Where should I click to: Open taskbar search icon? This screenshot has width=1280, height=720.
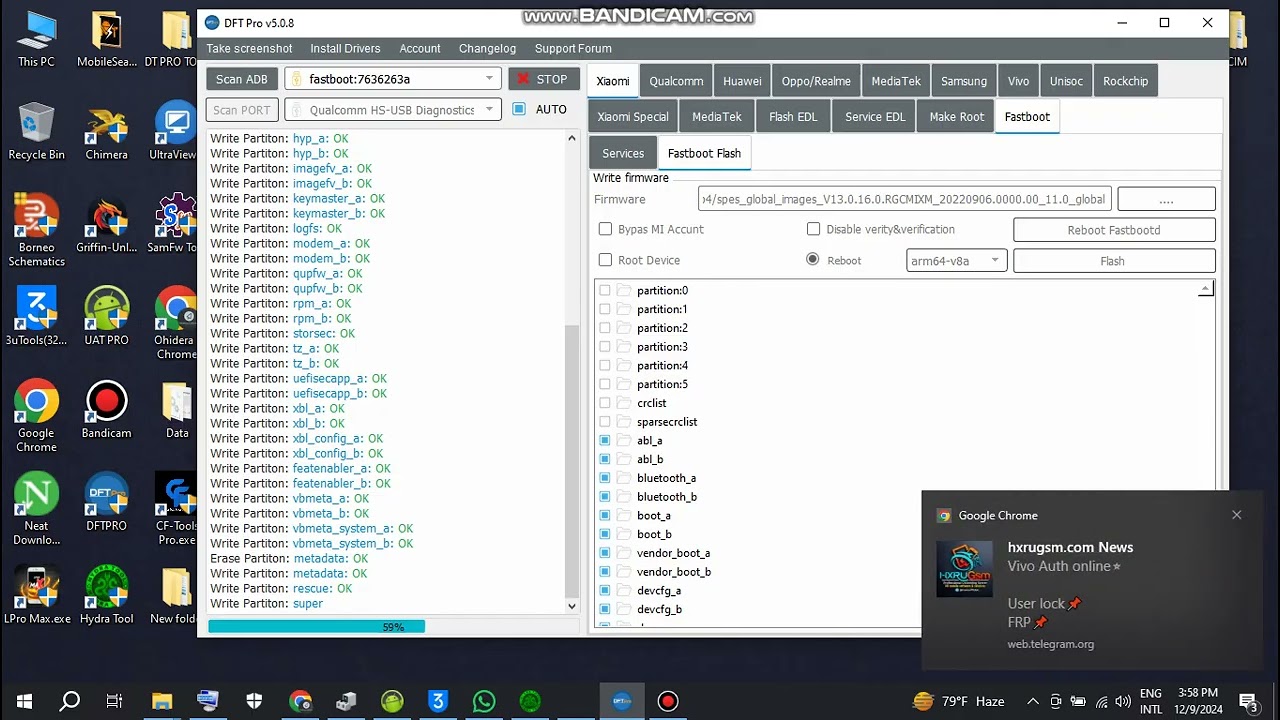tap(70, 701)
